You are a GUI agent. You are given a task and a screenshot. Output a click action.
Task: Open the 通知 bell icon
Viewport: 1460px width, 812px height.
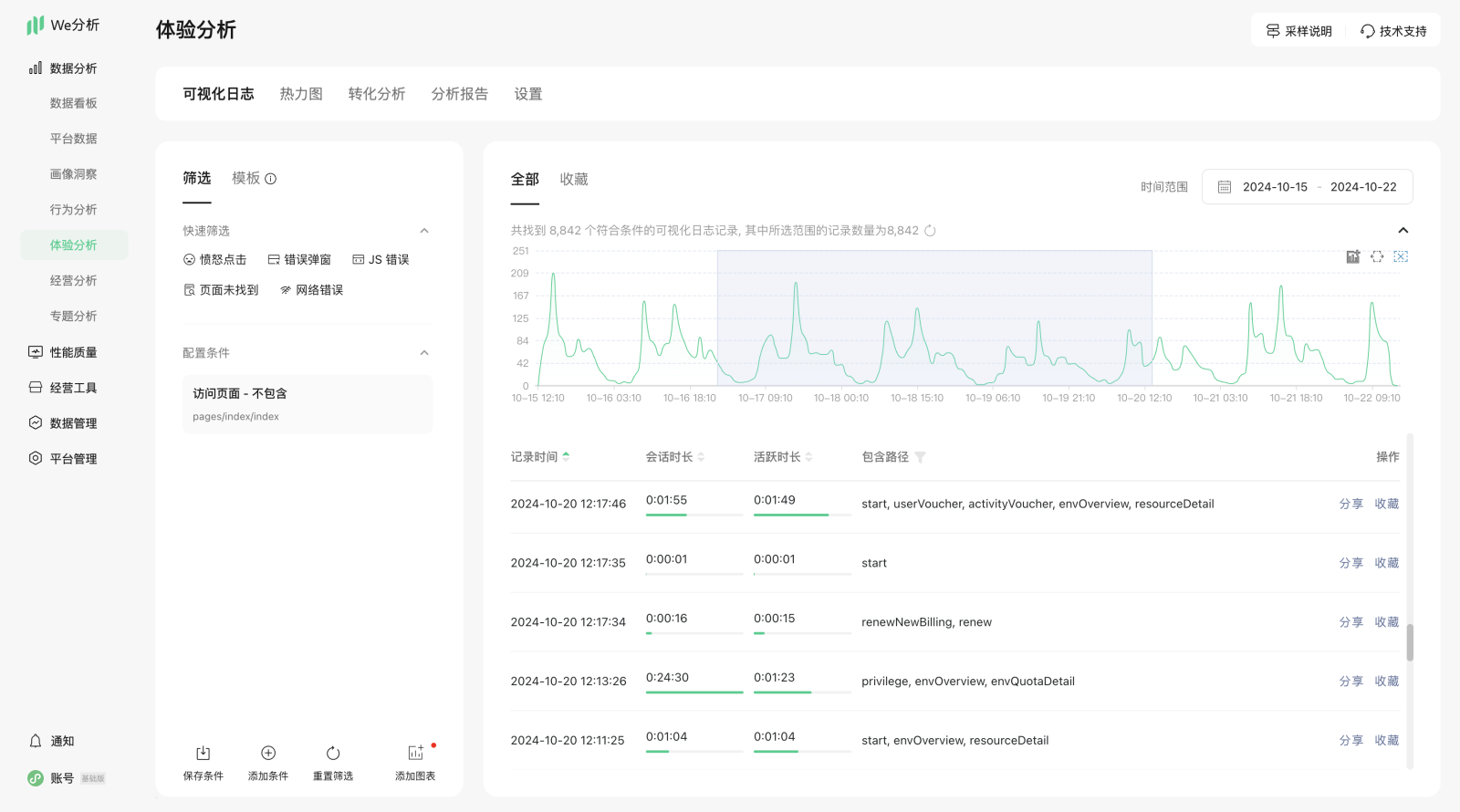[36, 741]
